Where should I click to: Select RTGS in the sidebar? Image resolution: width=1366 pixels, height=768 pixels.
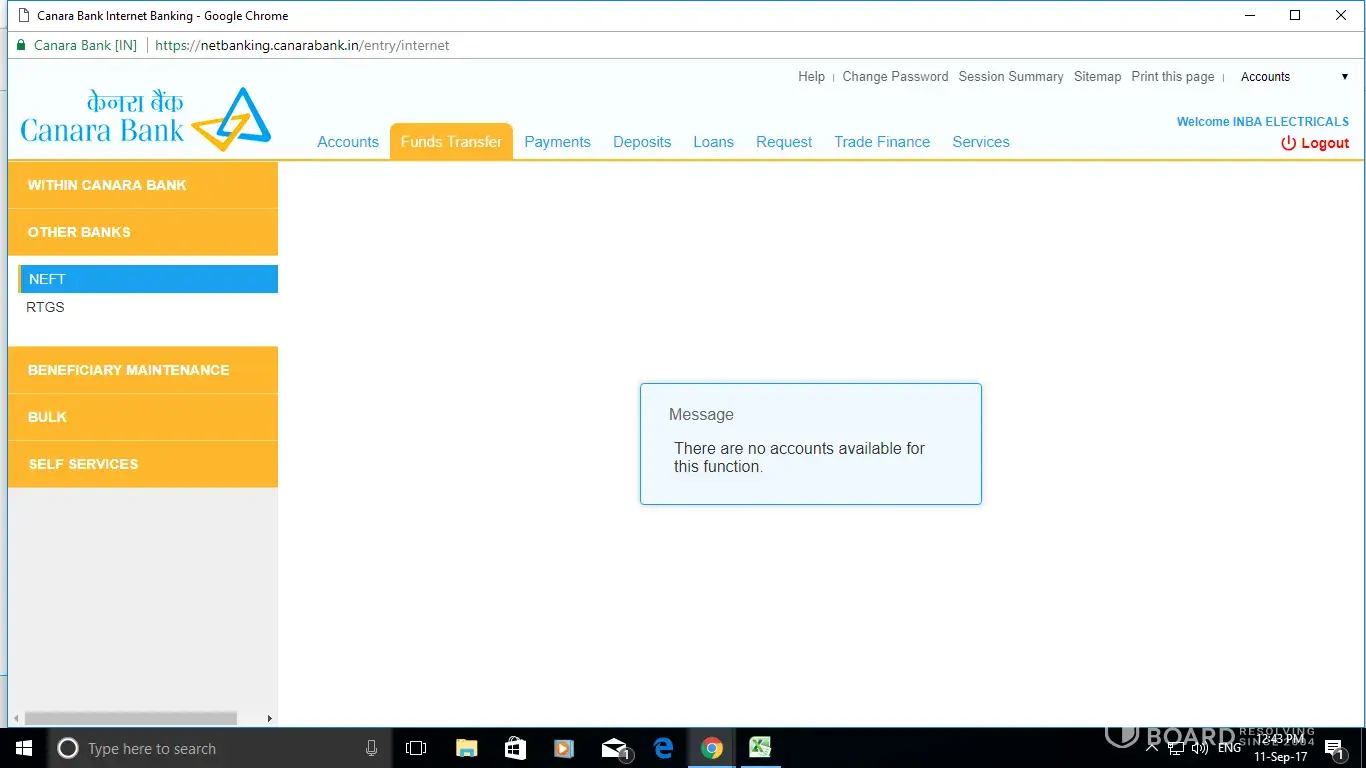(x=45, y=307)
